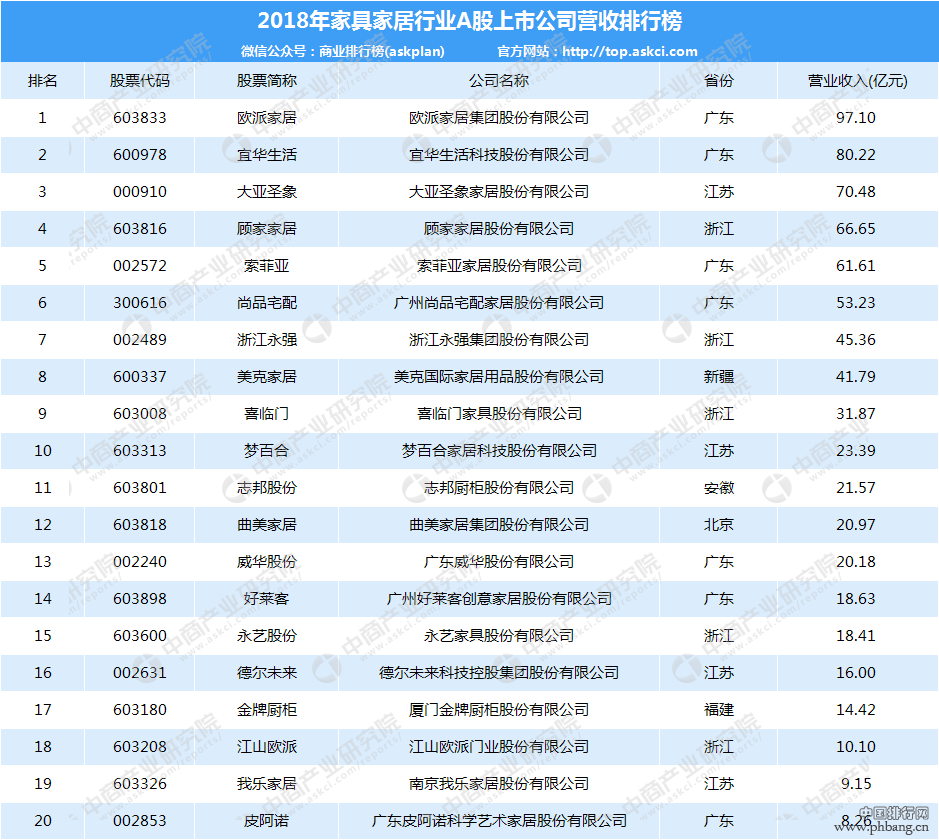Viewport: 939px width, 840px height.
Task: Click stock code 000910
Action: pyautogui.click(x=140, y=192)
